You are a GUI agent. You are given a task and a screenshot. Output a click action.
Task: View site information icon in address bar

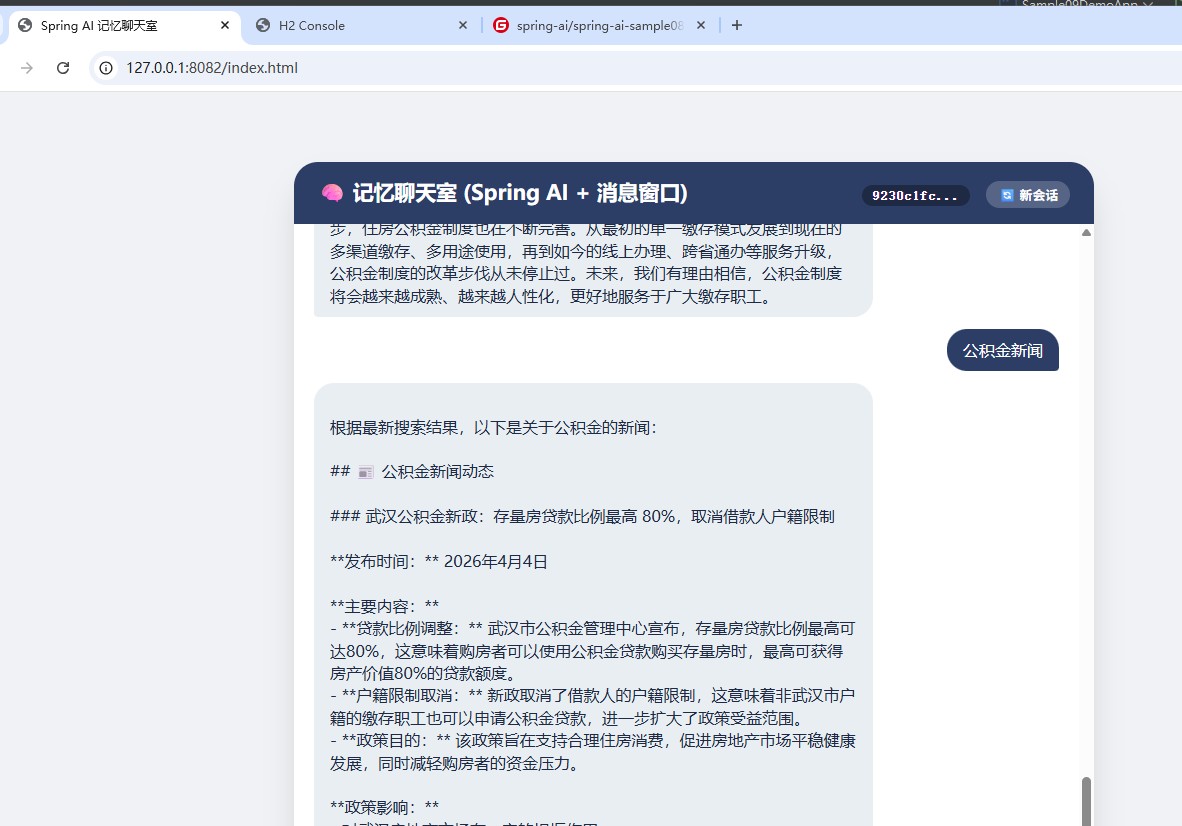[x=106, y=68]
